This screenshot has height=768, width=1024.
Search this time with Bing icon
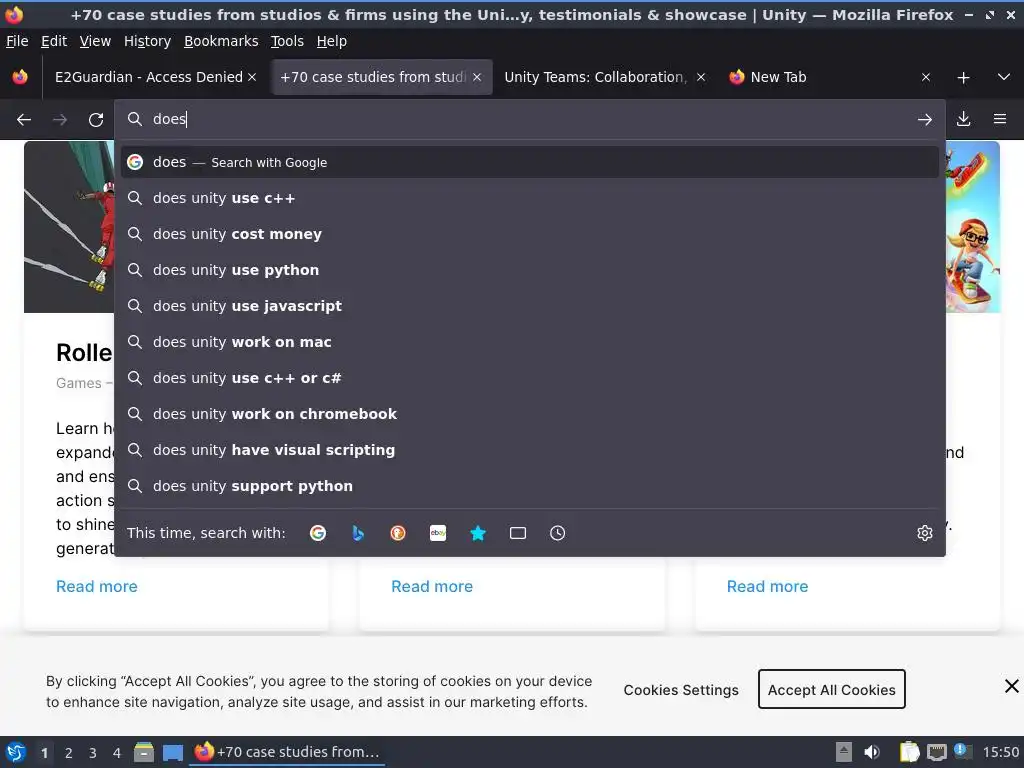pos(358,533)
